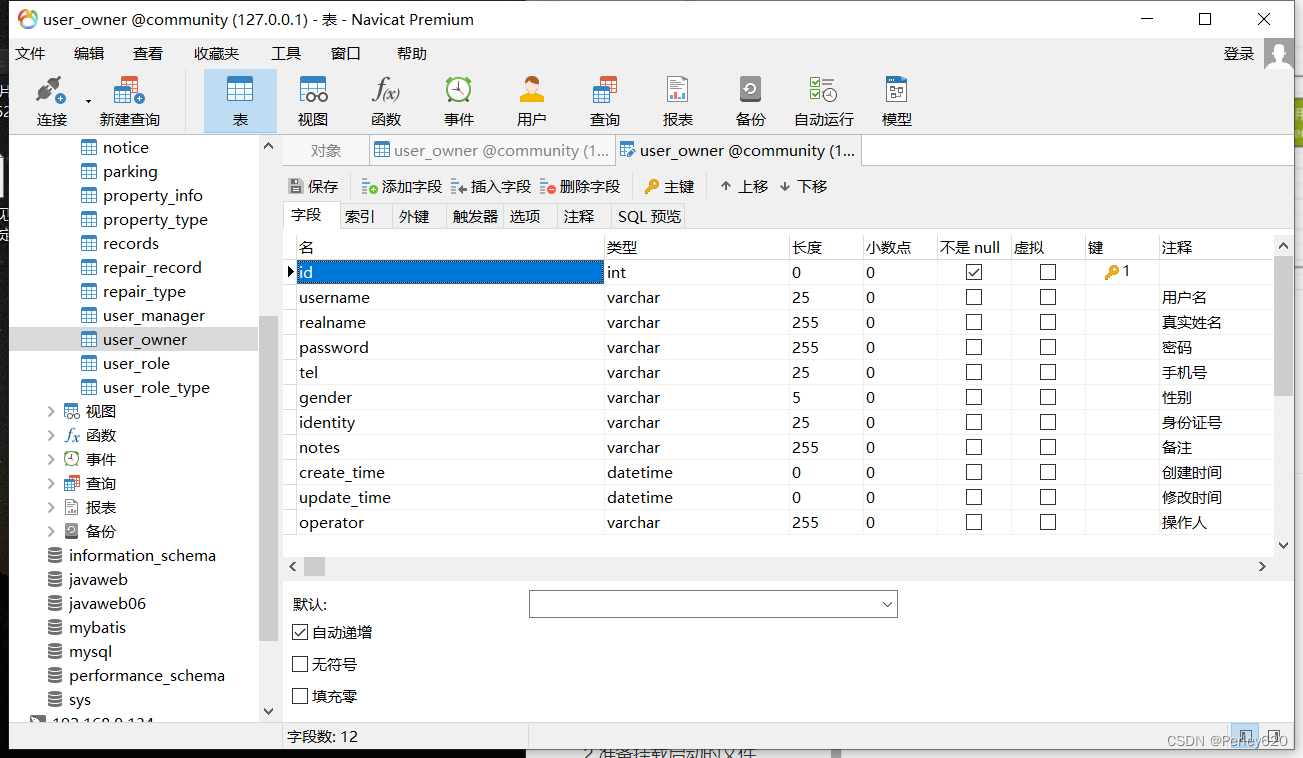Expand the 报表 tree node
This screenshot has height=758, width=1303.
[51, 508]
